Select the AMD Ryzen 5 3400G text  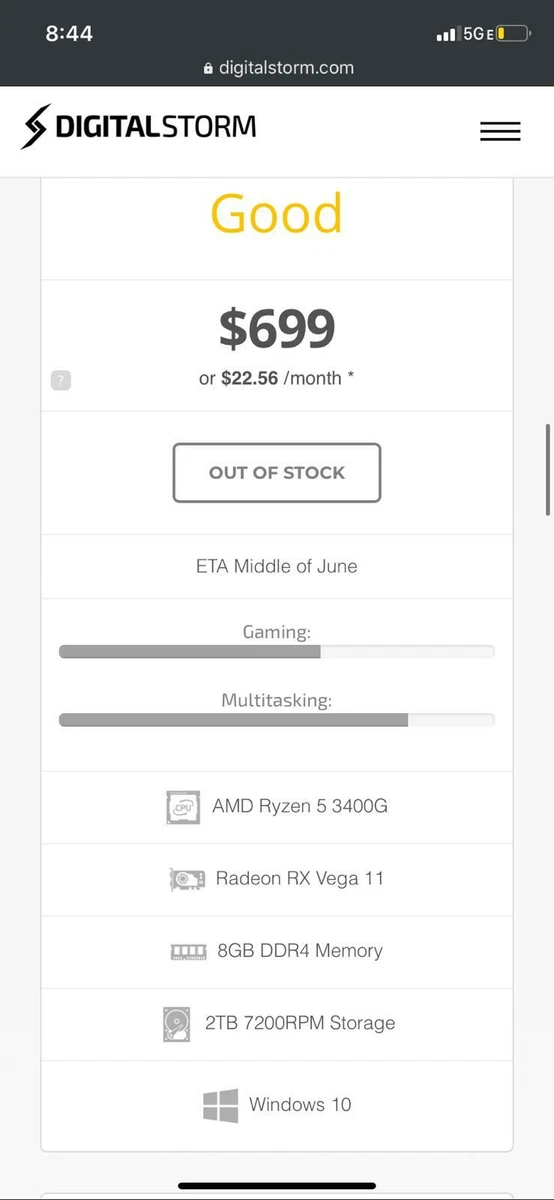click(300, 806)
